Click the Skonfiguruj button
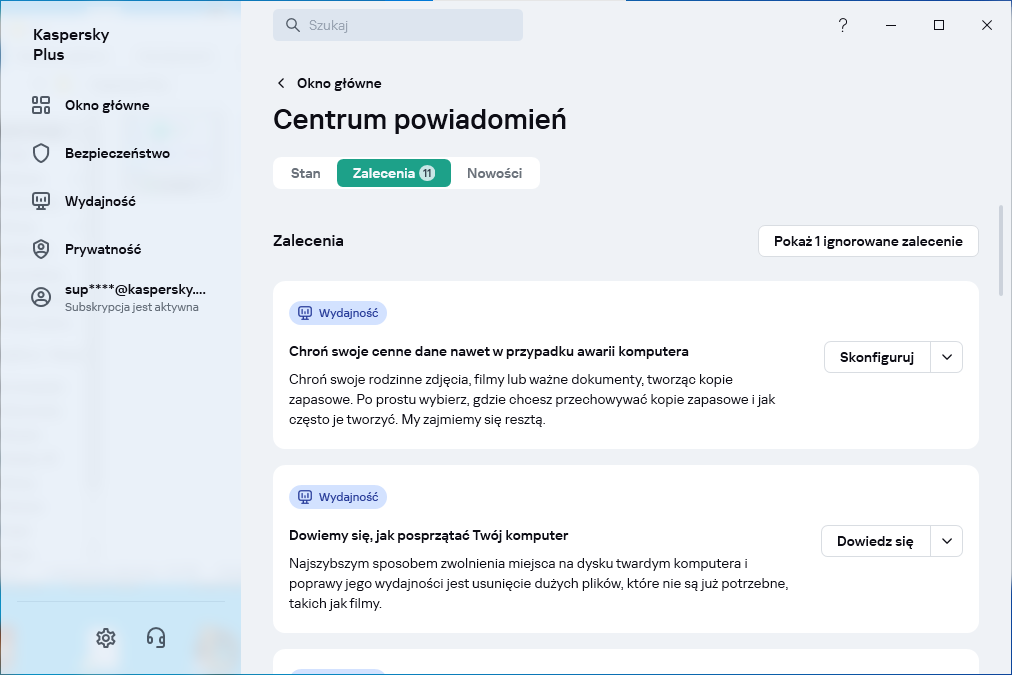 (x=877, y=357)
